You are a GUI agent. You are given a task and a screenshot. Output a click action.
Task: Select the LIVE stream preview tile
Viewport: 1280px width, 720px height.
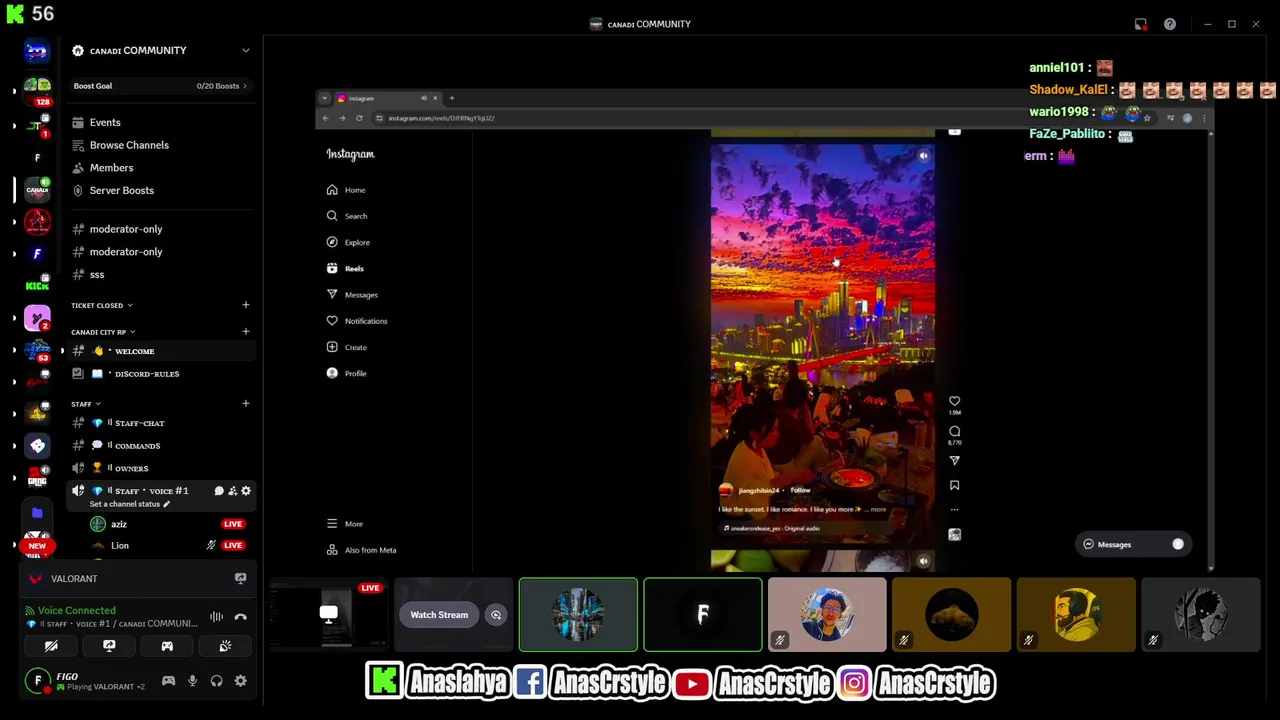pyautogui.click(x=328, y=614)
